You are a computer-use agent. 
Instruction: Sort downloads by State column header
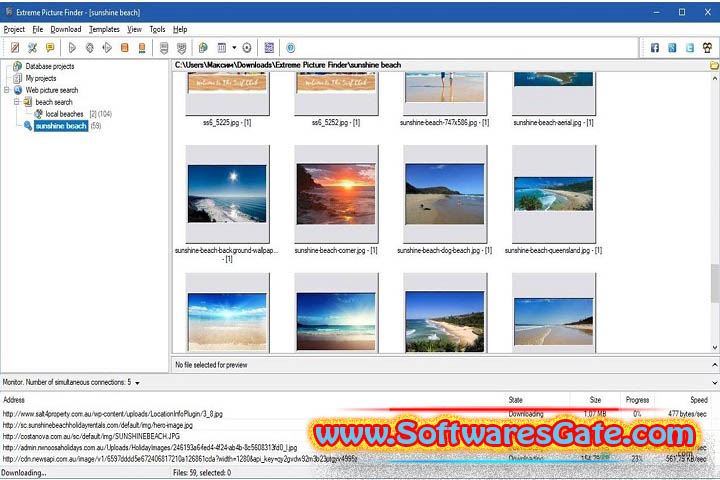click(x=537, y=400)
